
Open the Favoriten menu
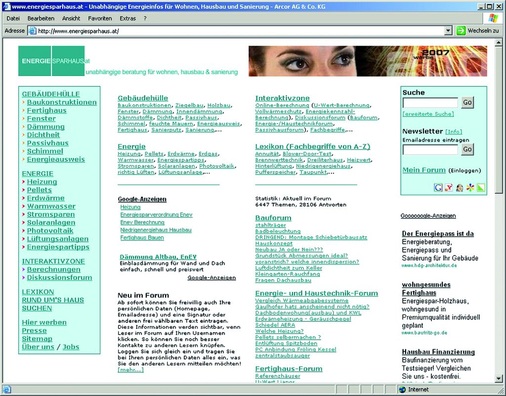(x=100, y=19)
